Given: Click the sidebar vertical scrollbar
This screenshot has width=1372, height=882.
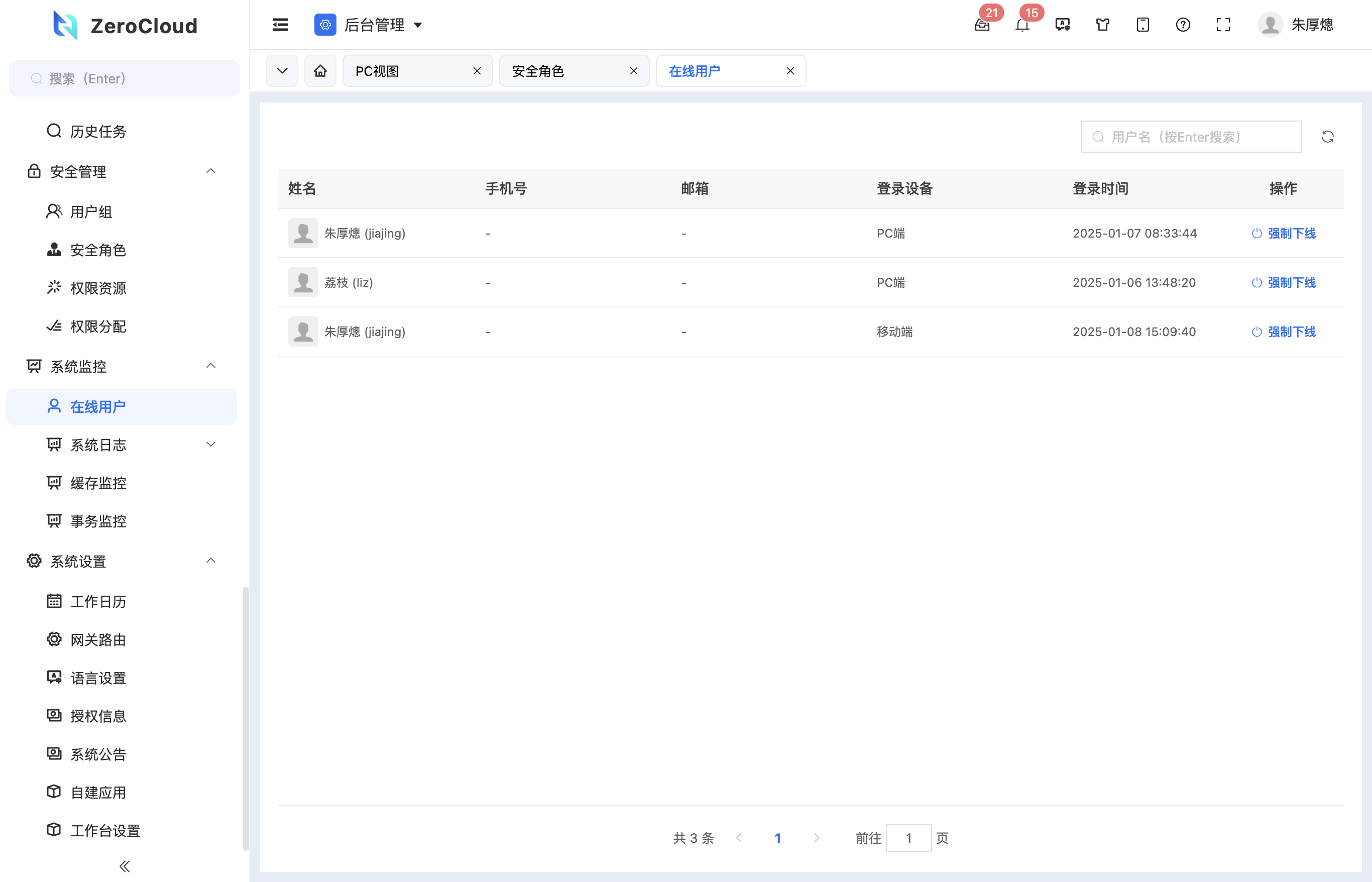Looking at the screenshot, I should pos(246,719).
